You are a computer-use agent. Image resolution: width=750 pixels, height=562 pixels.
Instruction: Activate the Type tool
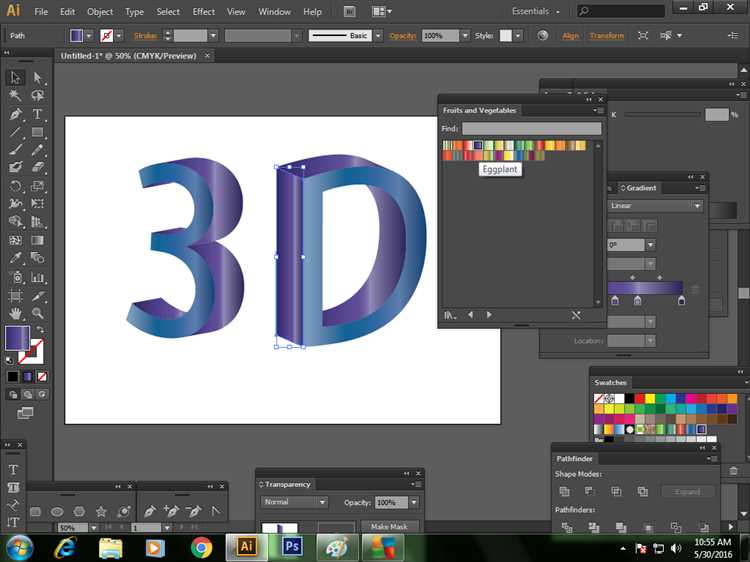pos(38,114)
